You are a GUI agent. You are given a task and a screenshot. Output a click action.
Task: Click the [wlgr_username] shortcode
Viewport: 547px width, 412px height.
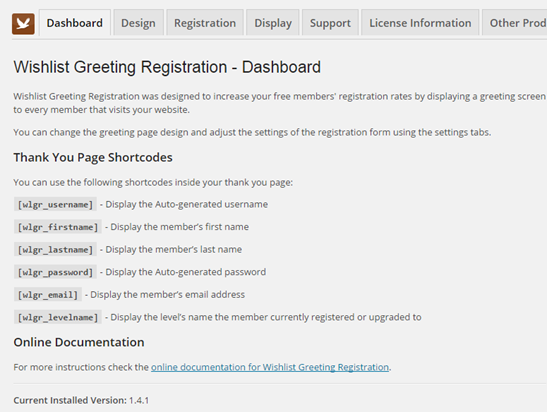[55, 204]
